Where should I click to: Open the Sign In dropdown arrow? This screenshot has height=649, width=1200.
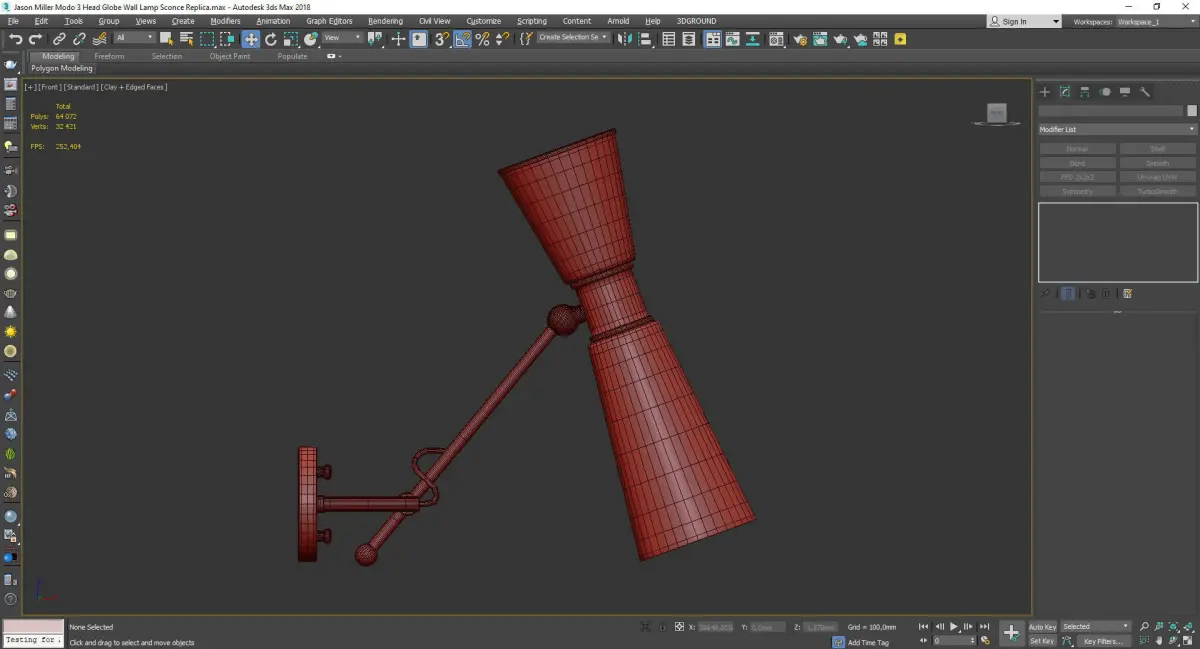1055,21
